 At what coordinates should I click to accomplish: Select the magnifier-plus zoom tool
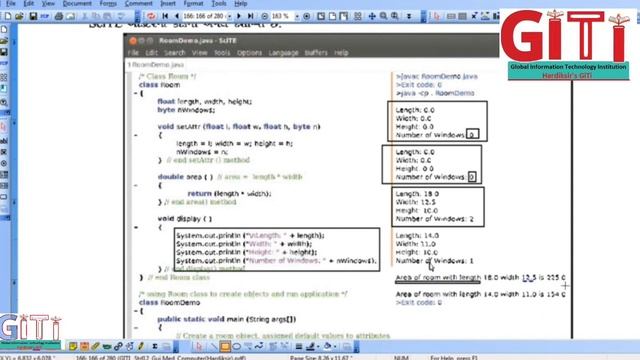[x=395, y=16]
